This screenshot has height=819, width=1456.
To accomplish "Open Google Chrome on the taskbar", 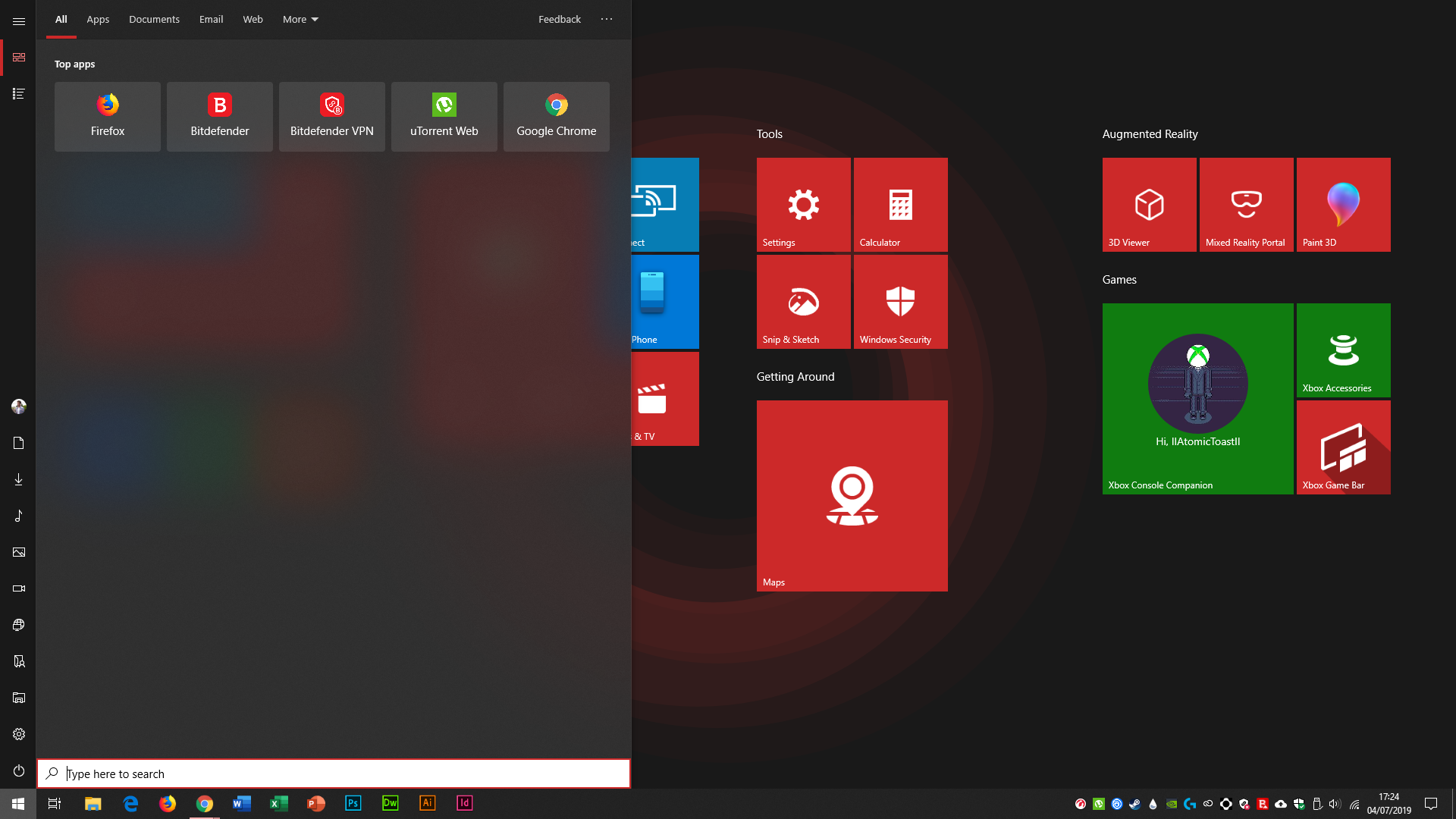I will click(x=205, y=804).
